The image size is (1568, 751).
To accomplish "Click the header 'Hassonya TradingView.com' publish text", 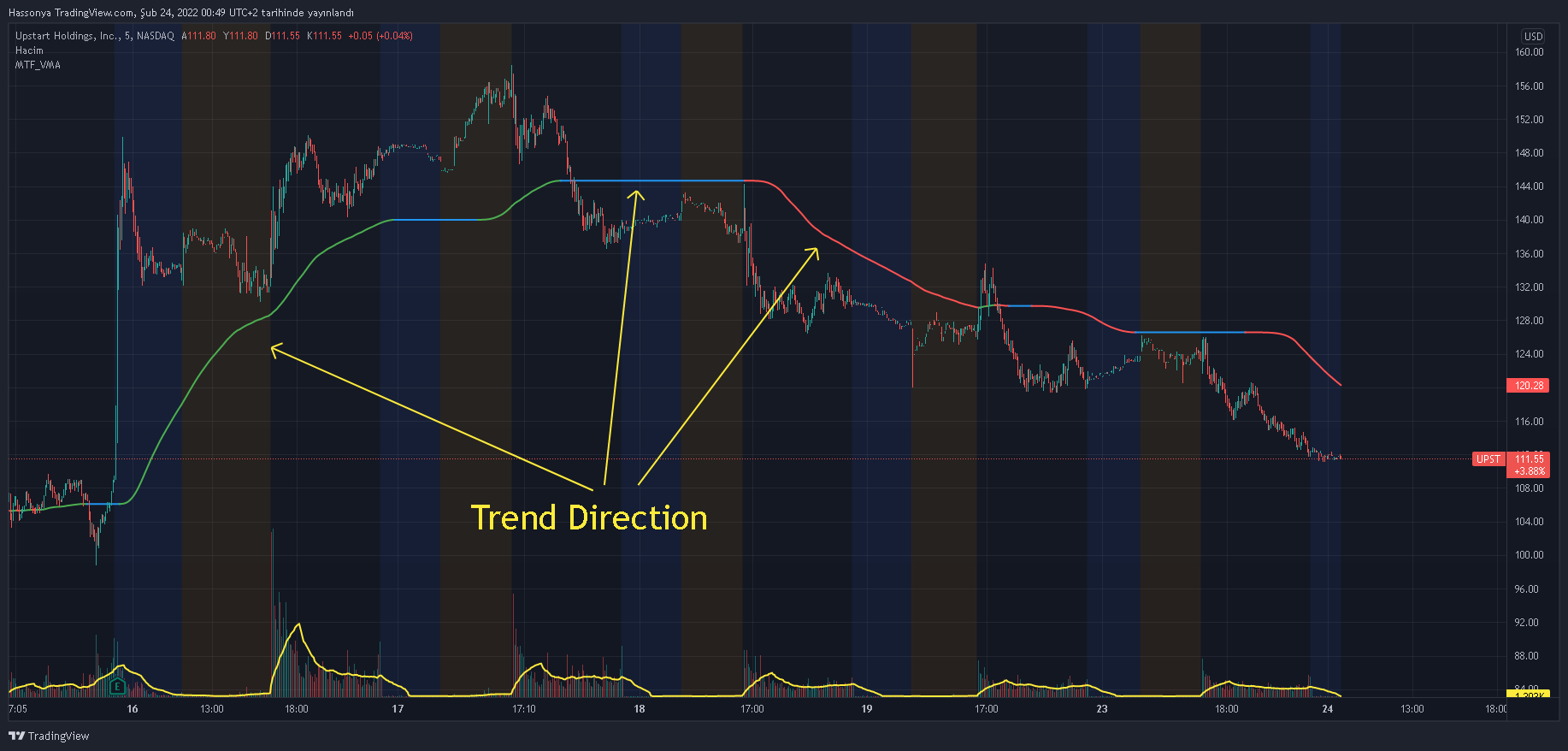I will pos(72,13).
